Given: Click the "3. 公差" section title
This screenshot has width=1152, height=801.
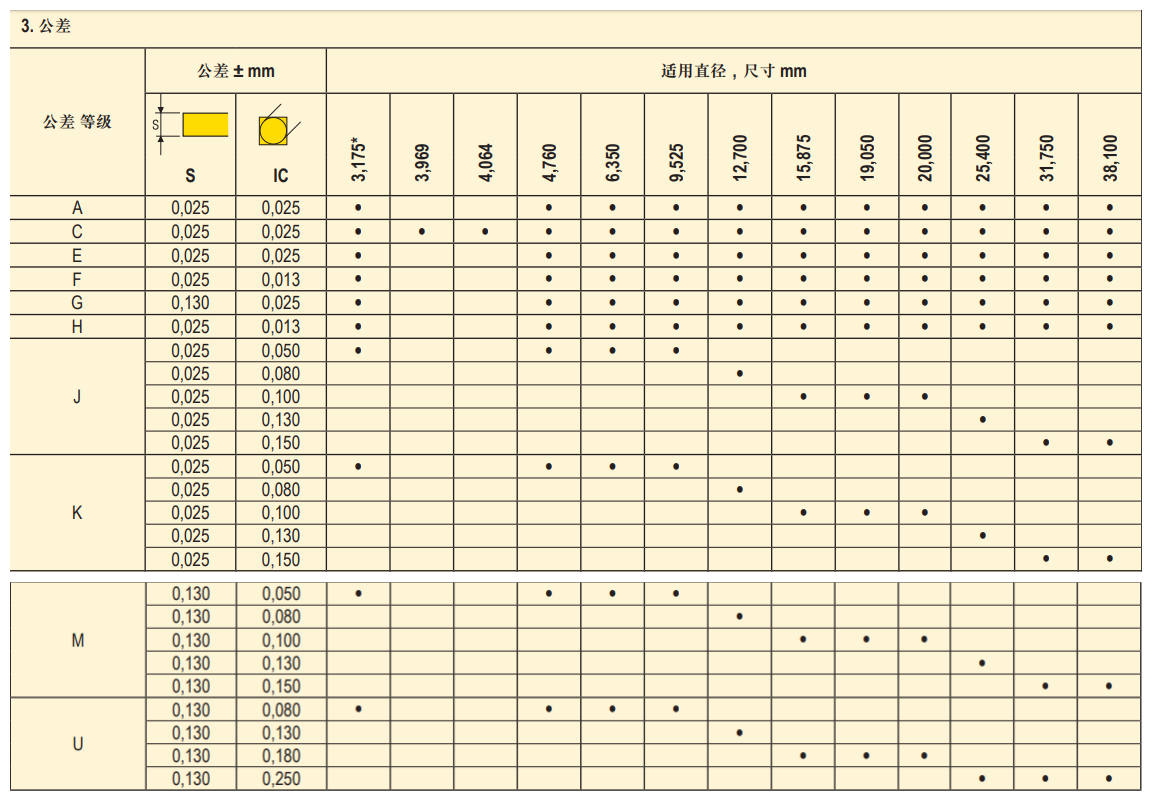Looking at the screenshot, I should click(x=46, y=28).
